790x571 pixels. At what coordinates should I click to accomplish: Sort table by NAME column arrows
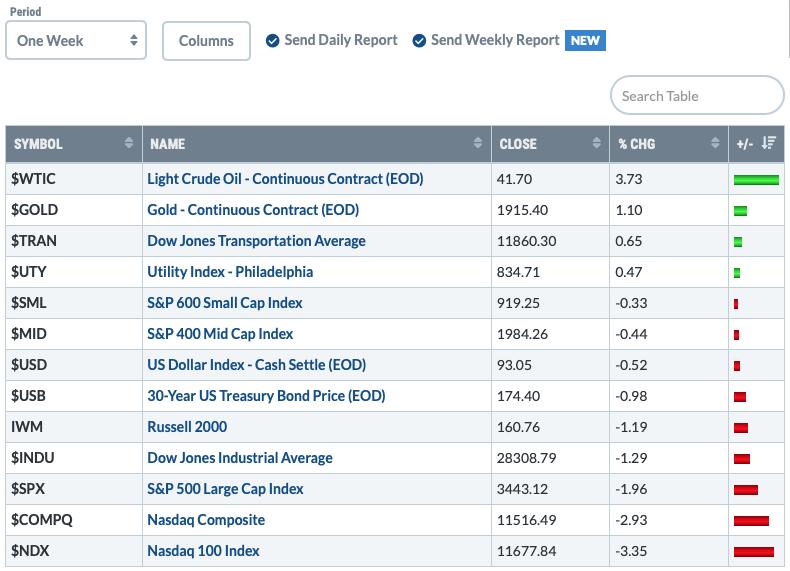click(x=478, y=143)
